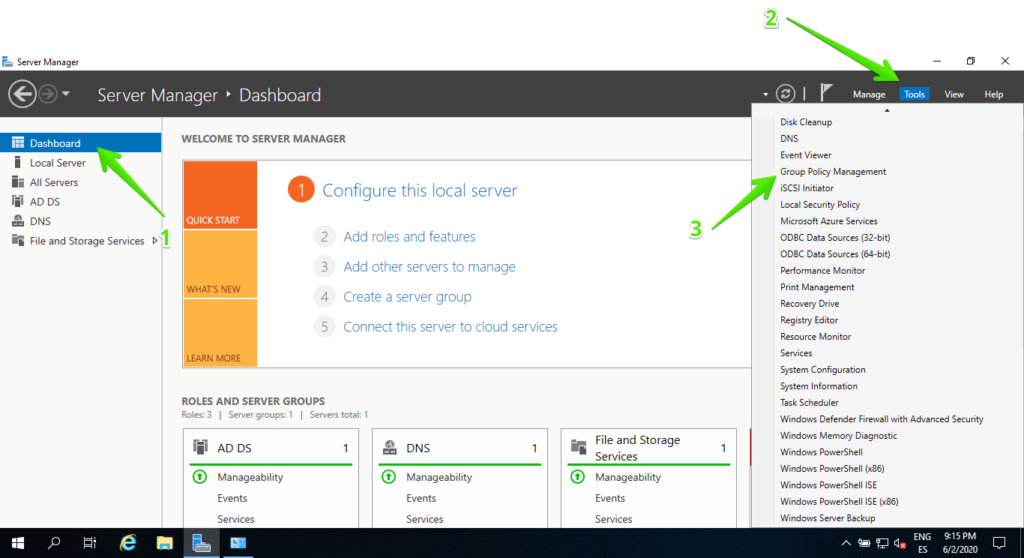The width and height of the screenshot is (1024, 558).
Task: Click File and Storage Manageability status icon
Action: pos(577,477)
